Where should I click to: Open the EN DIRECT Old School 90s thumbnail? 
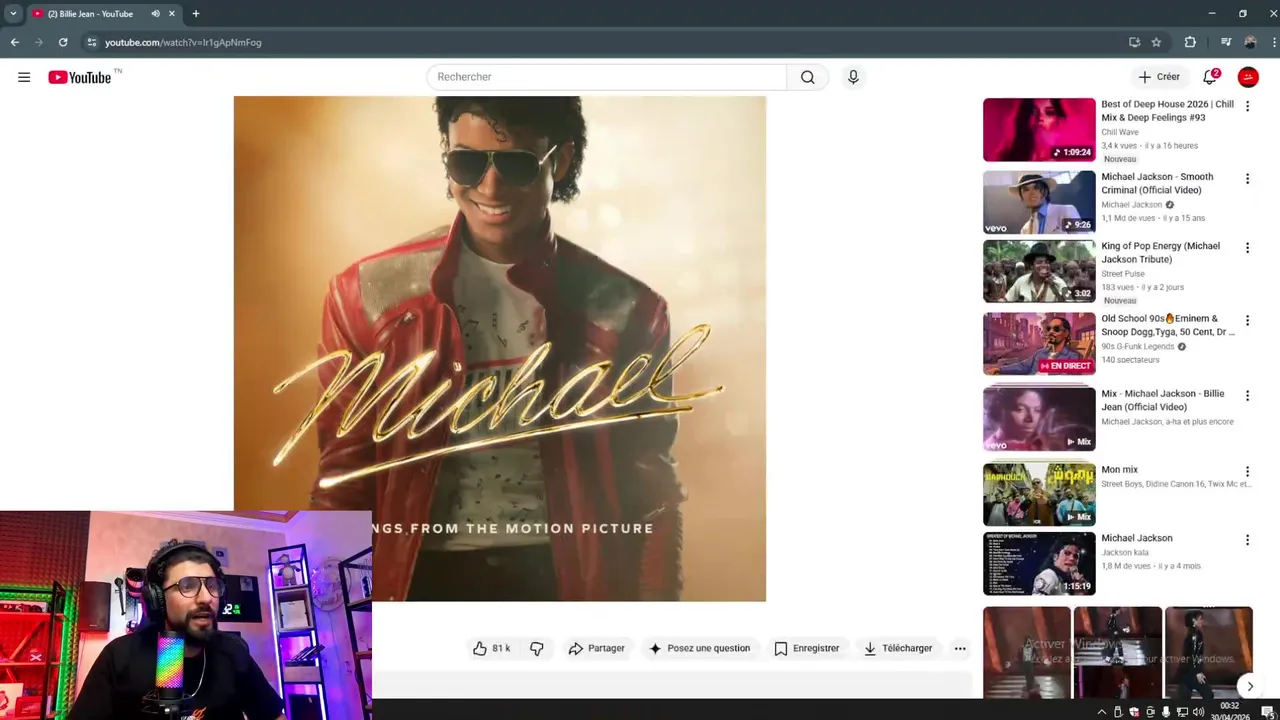[1039, 344]
